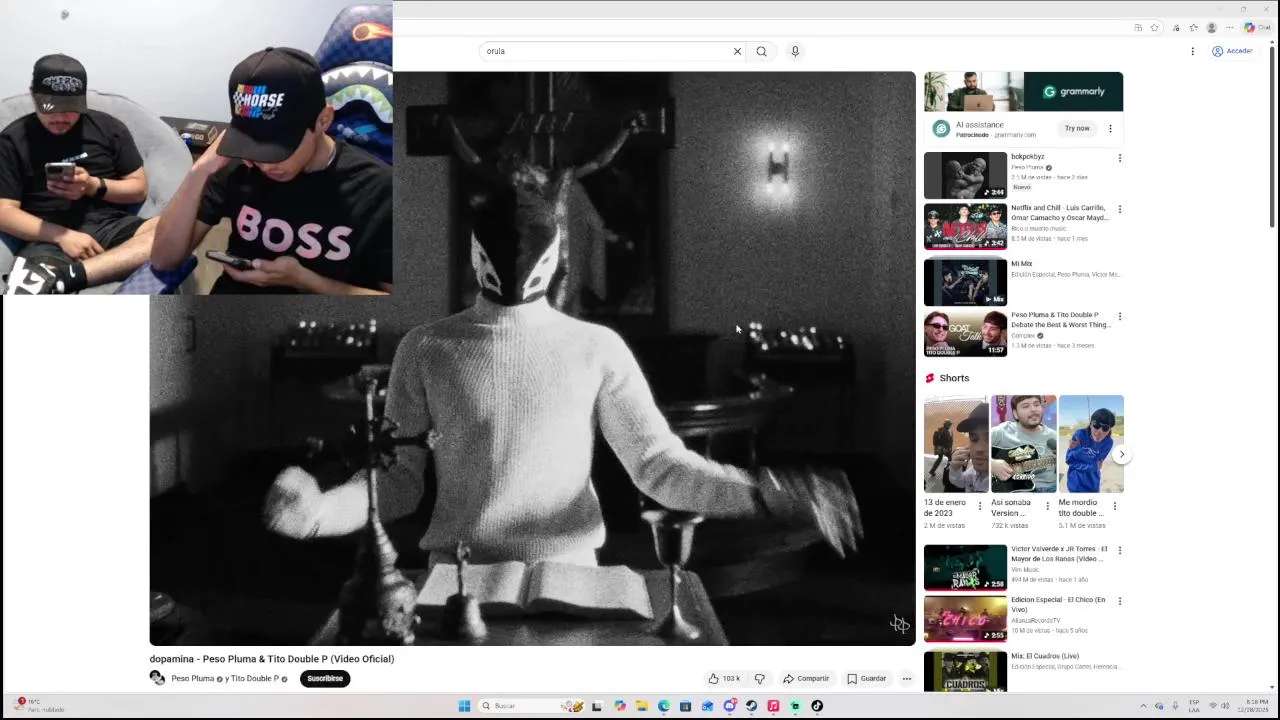Screen dimensions: 1280x720
Task: Click the Acceder sign-in button
Action: click(1232, 51)
